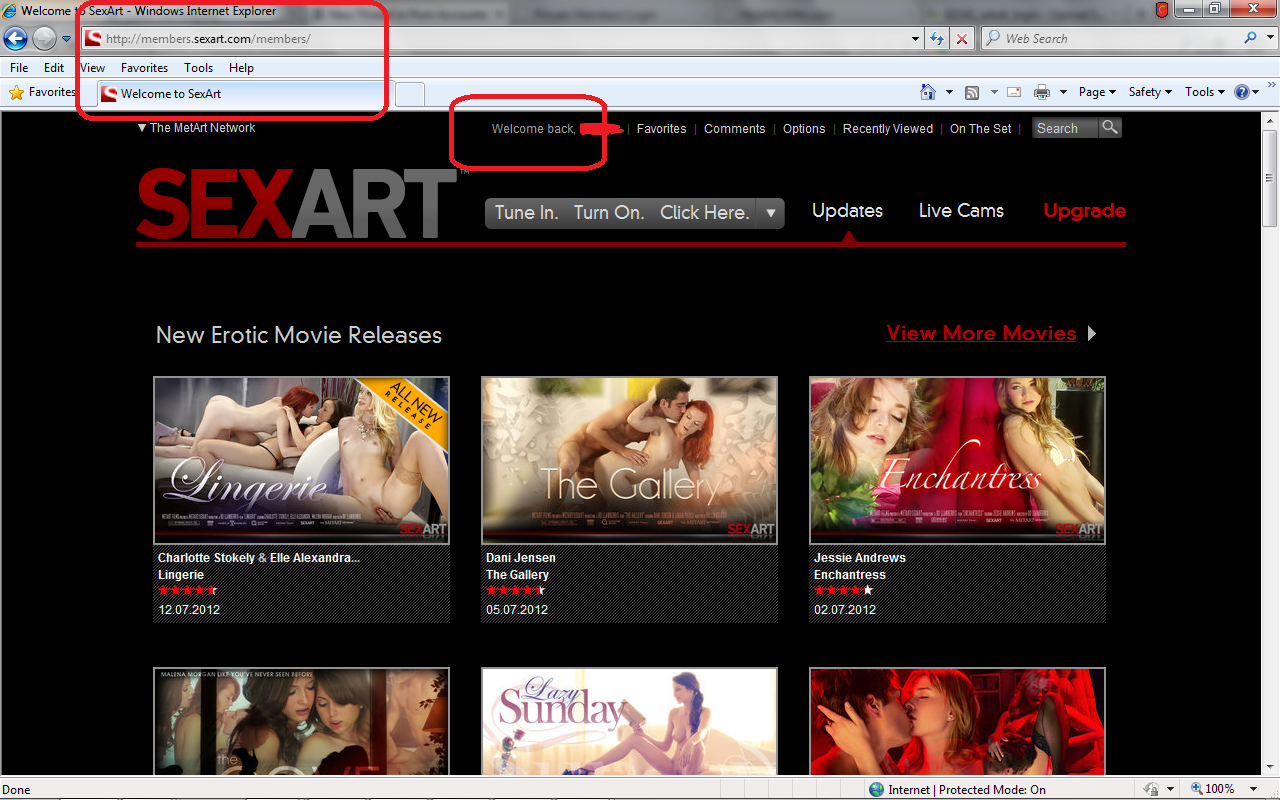1280x800 pixels.
Task: Stop page loading with the red X
Action: pyautogui.click(x=962, y=39)
